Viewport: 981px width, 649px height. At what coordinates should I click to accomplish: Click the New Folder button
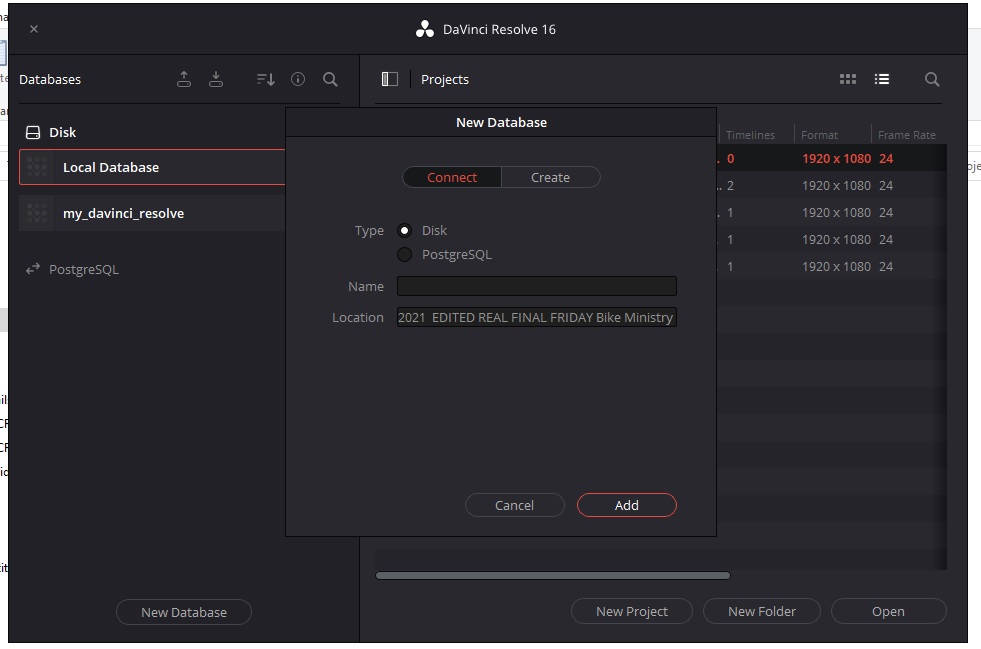click(762, 611)
